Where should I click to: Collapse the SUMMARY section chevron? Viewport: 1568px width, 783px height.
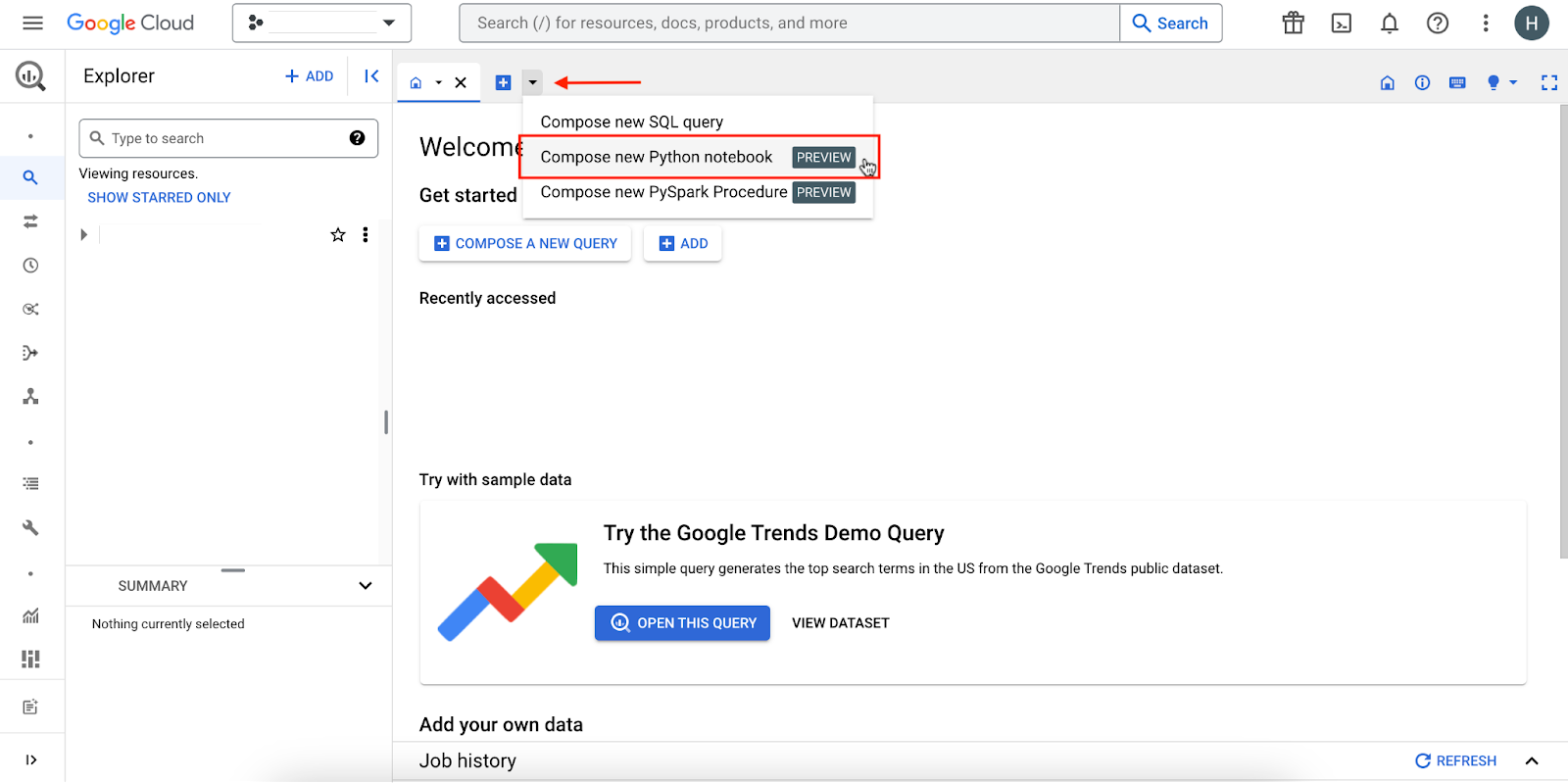click(x=366, y=586)
